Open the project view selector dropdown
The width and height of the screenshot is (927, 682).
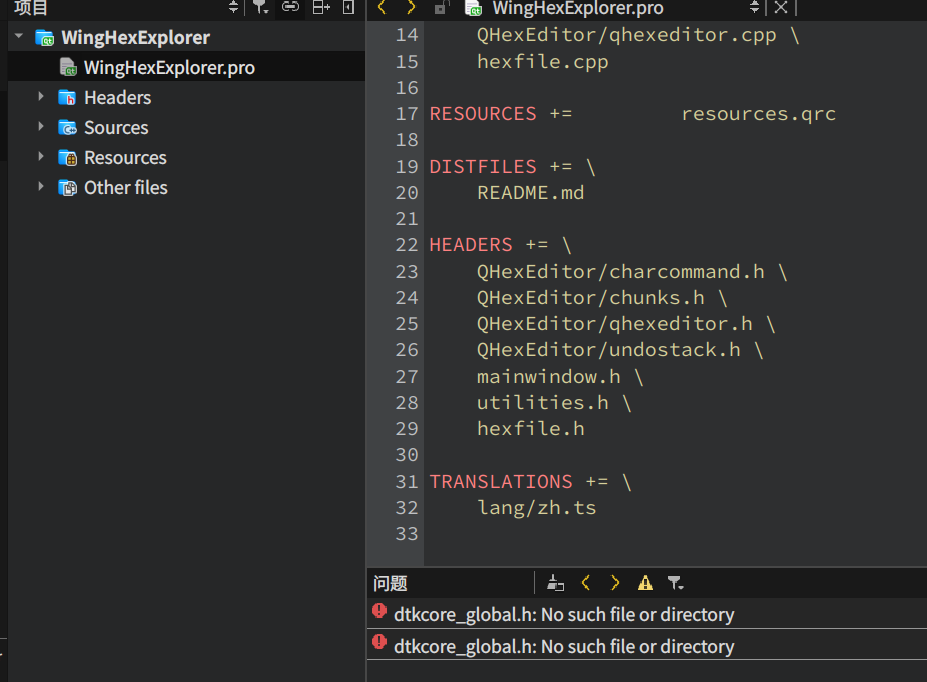(233, 7)
